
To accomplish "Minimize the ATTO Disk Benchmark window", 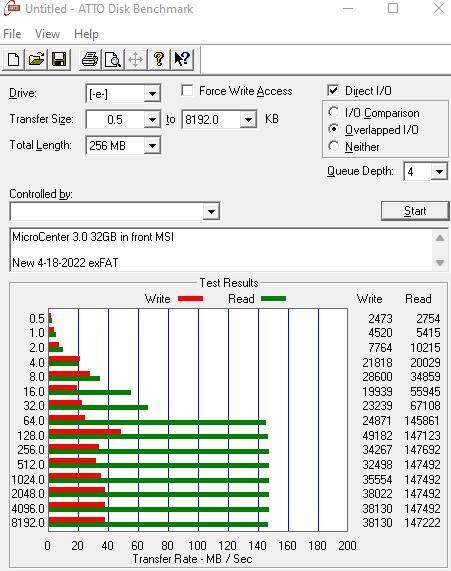I will click(348, 8).
